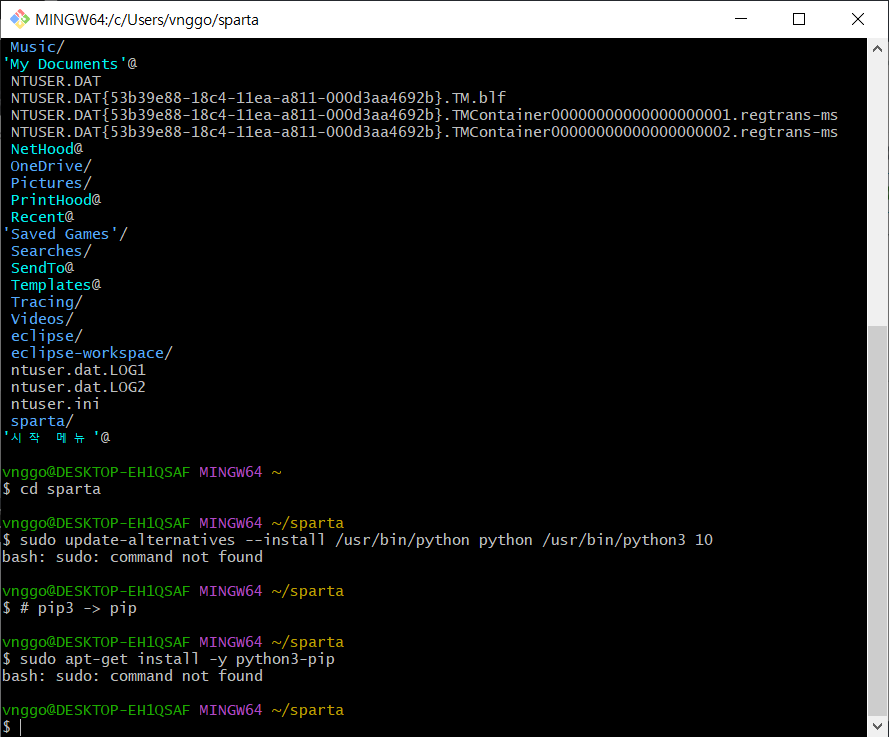Click the Searches/ directory entry
The image size is (889, 737).
tap(51, 251)
